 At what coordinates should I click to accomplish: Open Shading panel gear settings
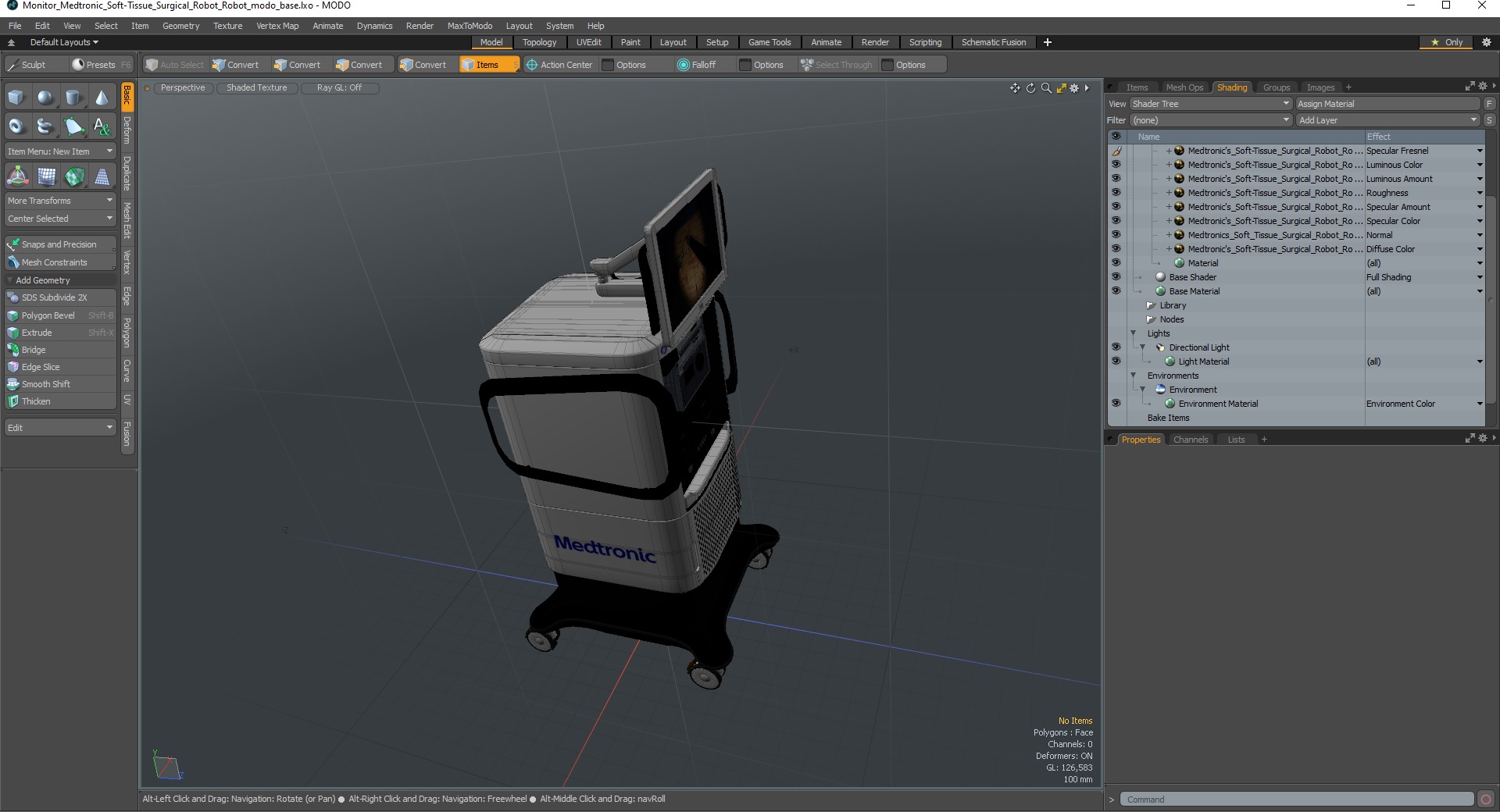click(1482, 87)
